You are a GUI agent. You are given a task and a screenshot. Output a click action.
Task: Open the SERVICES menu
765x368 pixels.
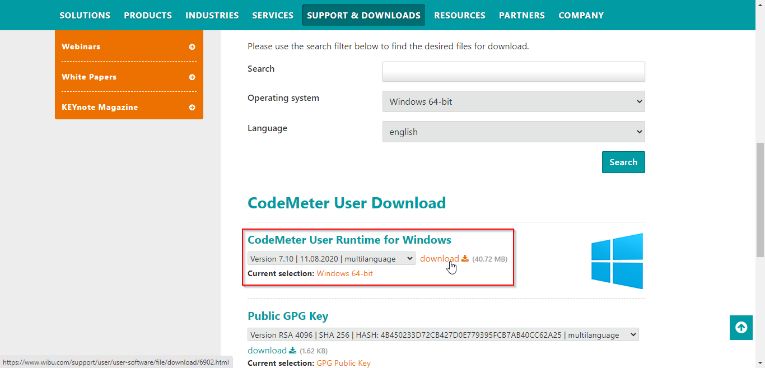pyautogui.click(x=273, y=15)
